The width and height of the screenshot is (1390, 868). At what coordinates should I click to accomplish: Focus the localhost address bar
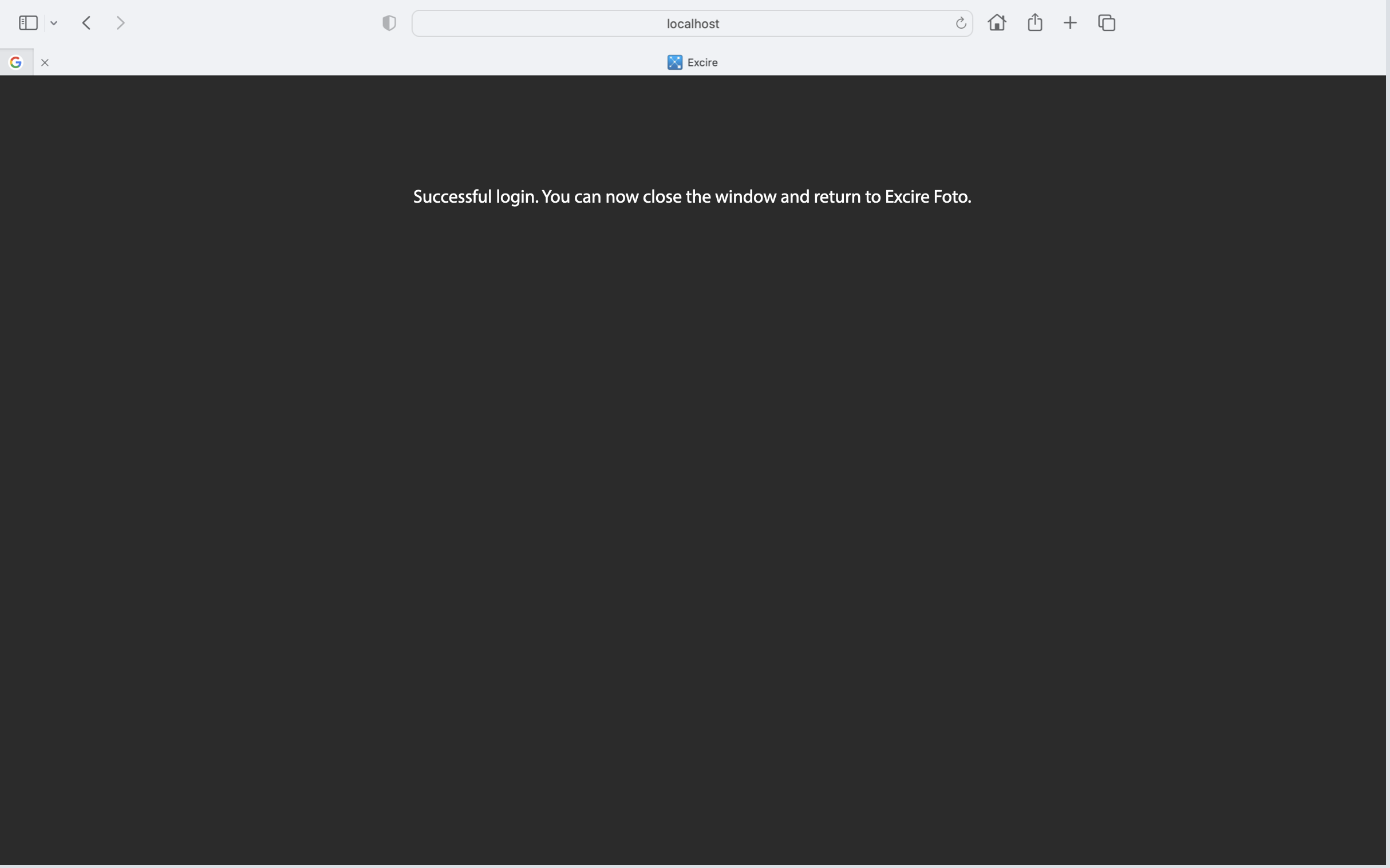click(692, 23)
